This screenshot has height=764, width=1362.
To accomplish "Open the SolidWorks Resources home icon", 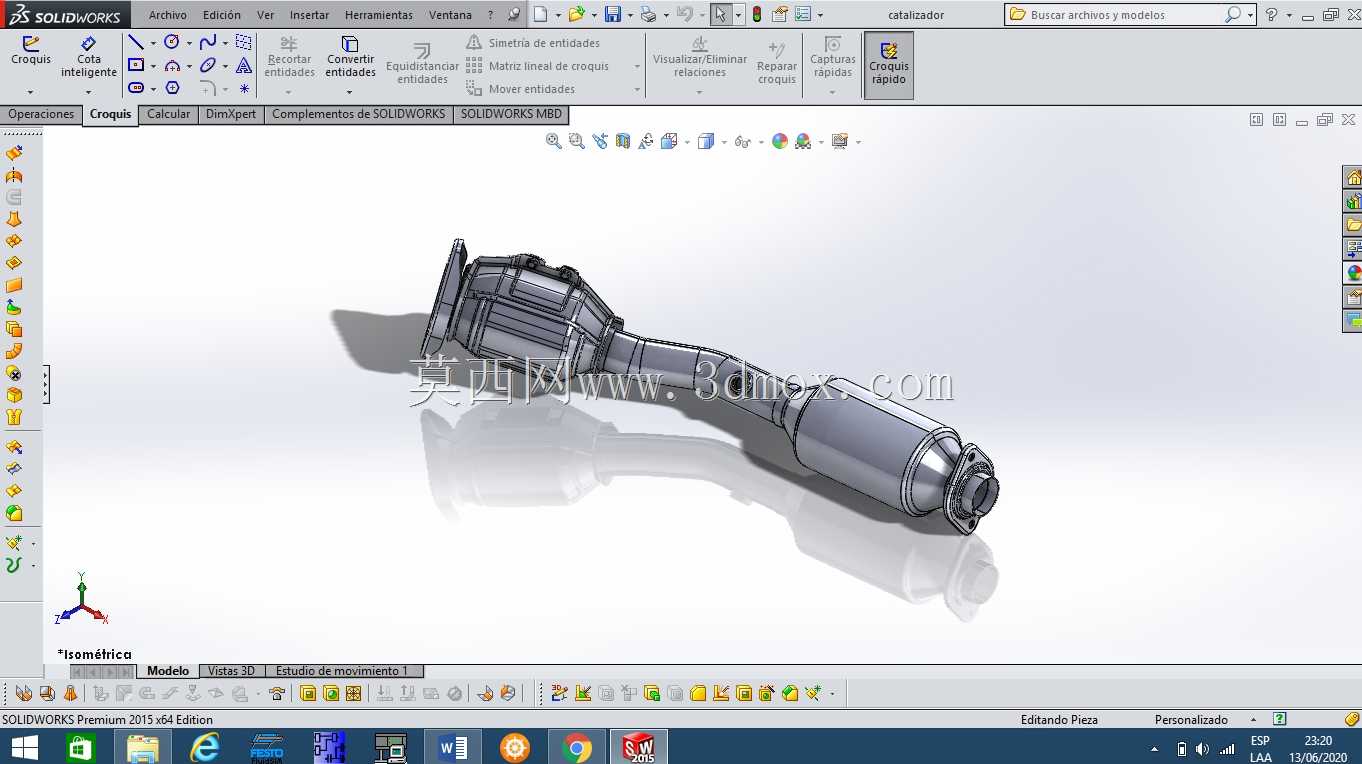I will click(1353, 177).
